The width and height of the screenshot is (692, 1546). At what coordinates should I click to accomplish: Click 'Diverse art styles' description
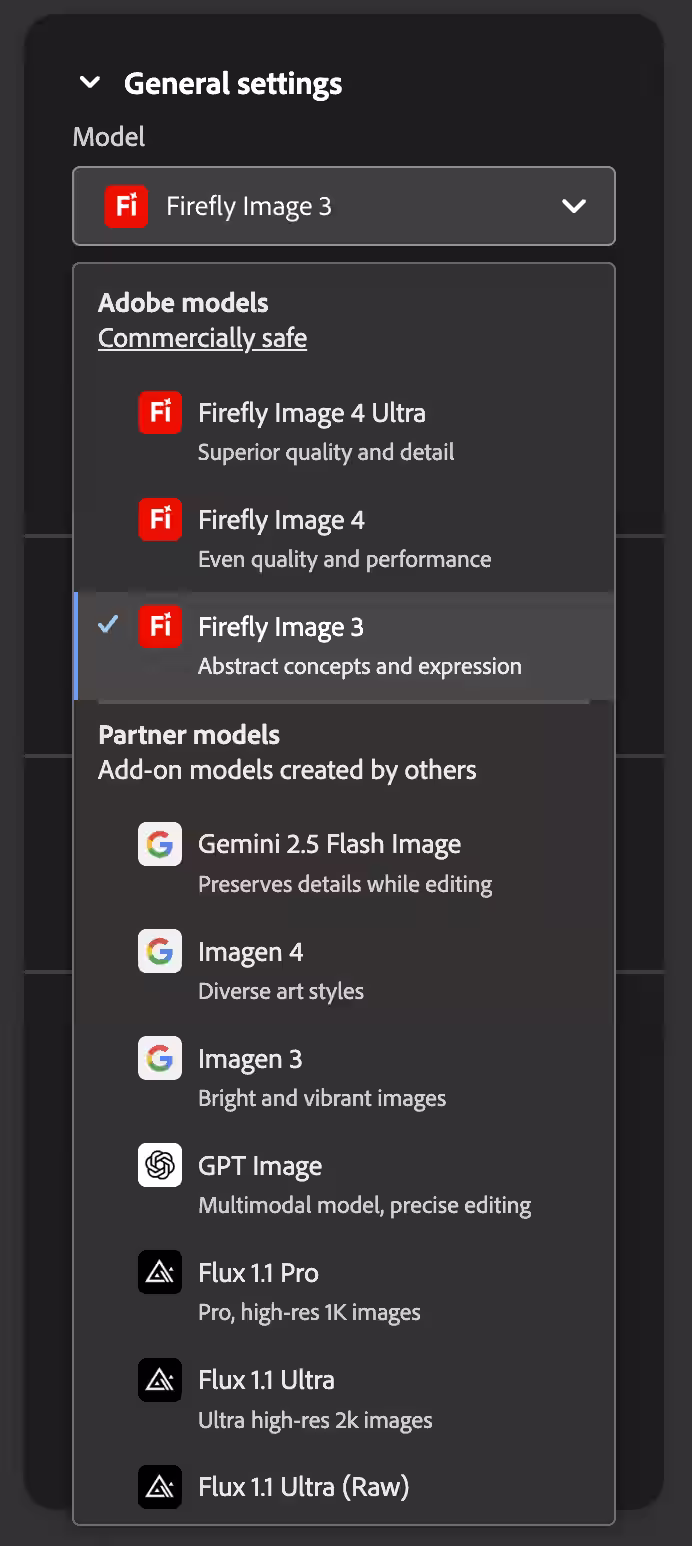pos(281,991)
